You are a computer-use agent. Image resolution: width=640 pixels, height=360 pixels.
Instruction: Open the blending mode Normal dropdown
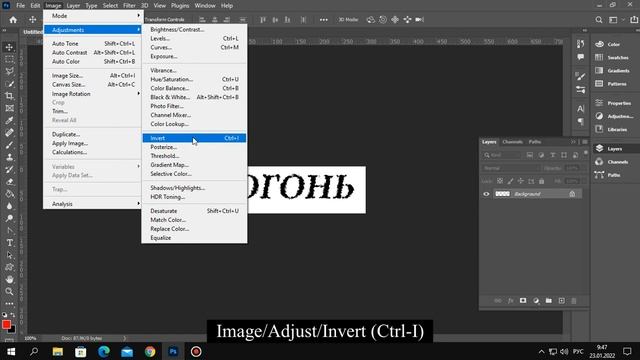pos(511,168)
